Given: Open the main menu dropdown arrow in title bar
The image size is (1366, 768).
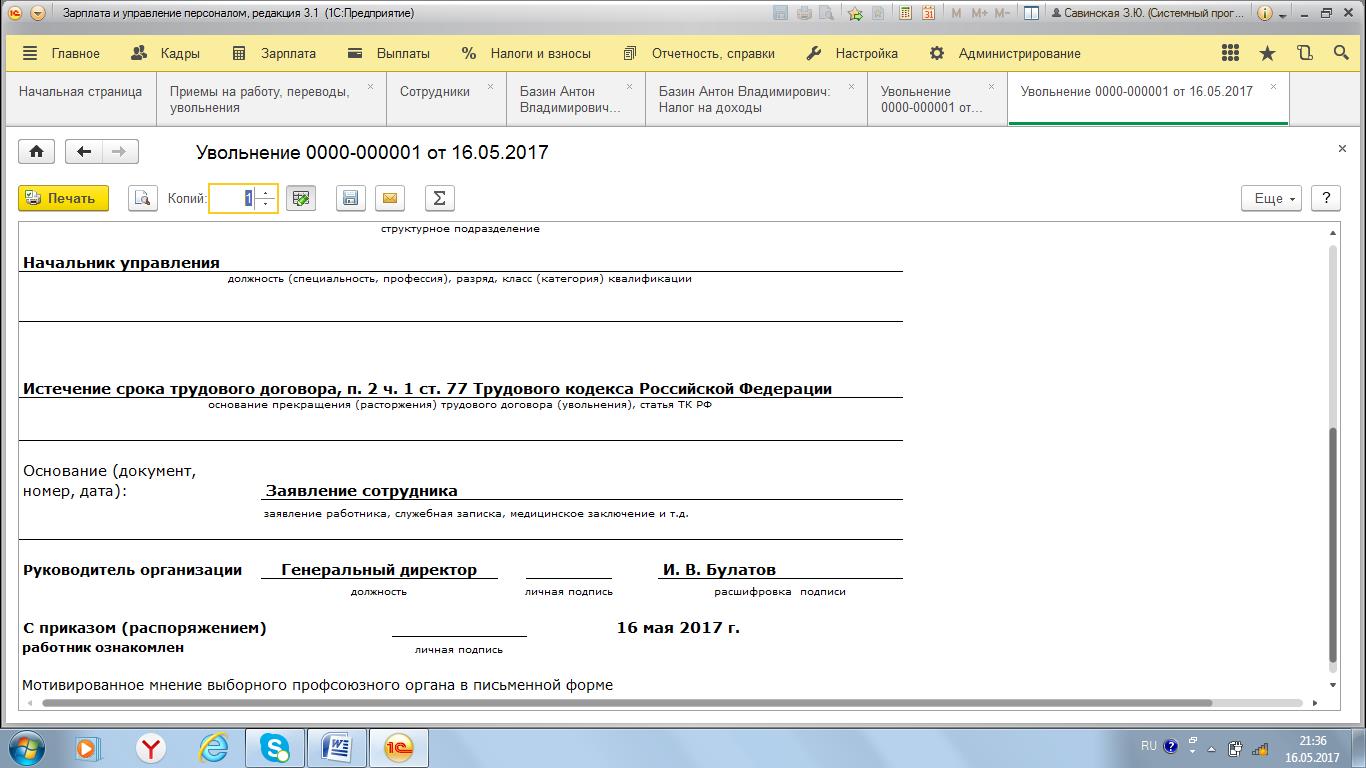Looking at the screenshot, I should [x=38, y=14].
